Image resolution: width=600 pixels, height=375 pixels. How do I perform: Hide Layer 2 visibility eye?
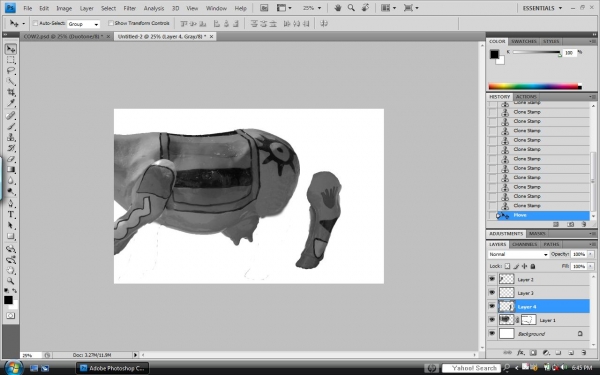tap(492, 279)
